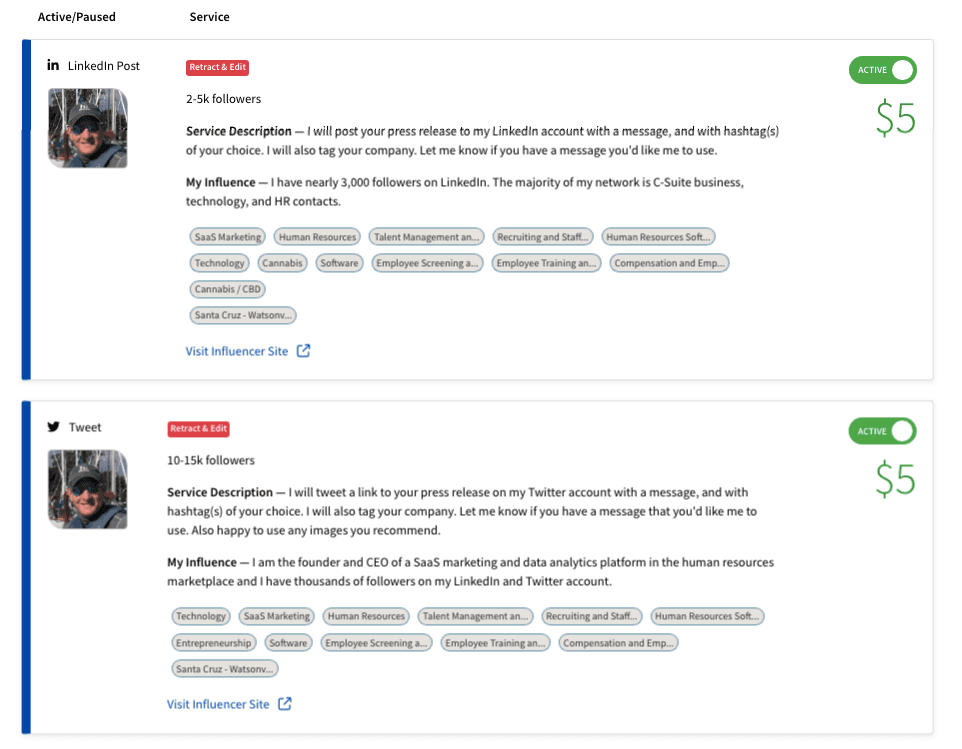Click the Tweet service profile photo

88,489
